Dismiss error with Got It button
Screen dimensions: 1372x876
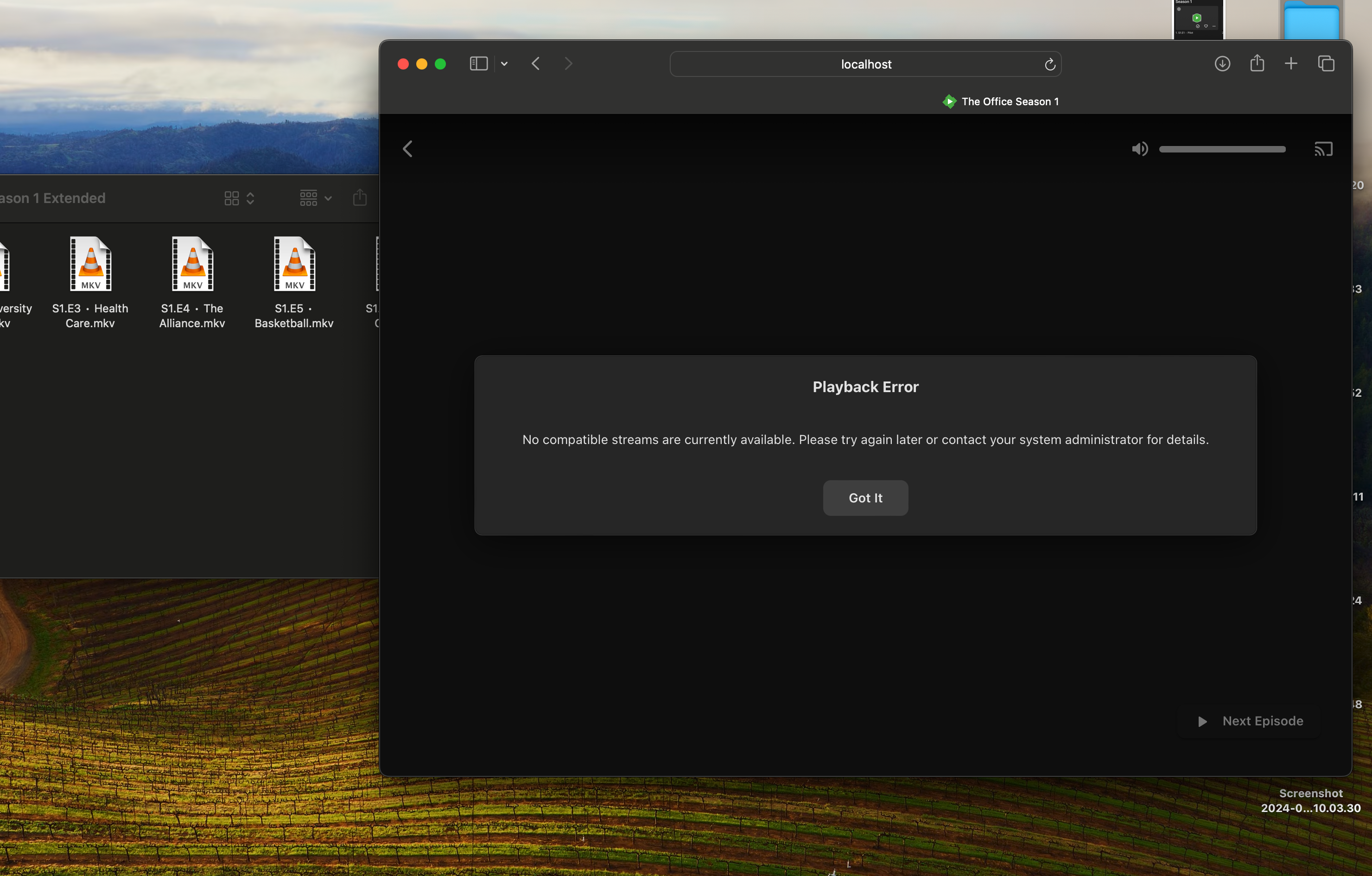click(x=865, y=498)
